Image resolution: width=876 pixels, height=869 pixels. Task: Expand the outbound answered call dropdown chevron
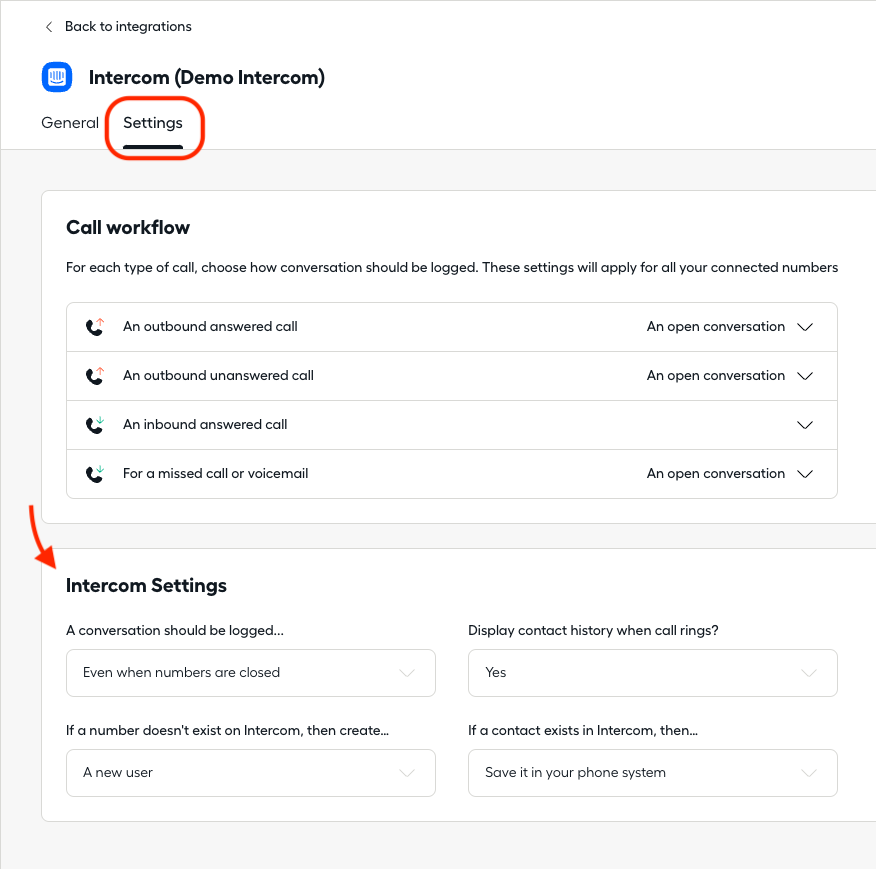click(x=804, y=327)
